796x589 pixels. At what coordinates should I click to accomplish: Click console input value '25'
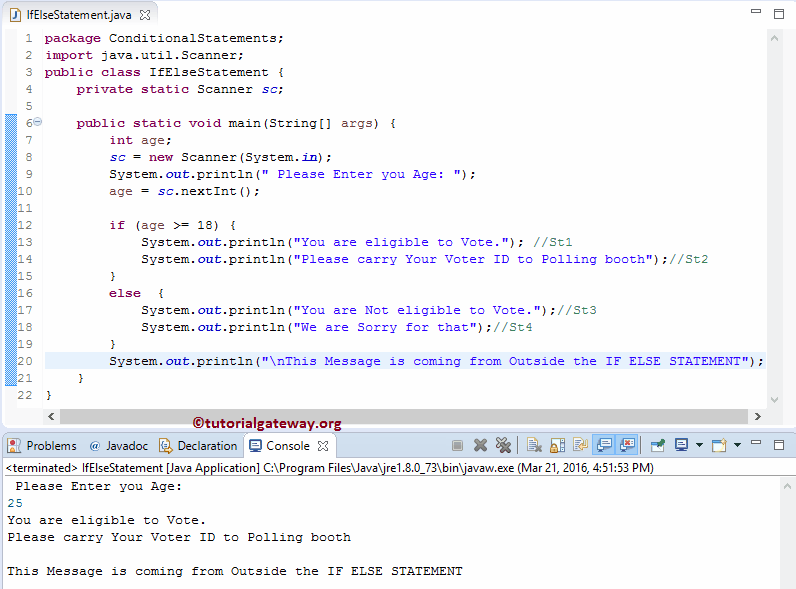(x=15, y=503)
